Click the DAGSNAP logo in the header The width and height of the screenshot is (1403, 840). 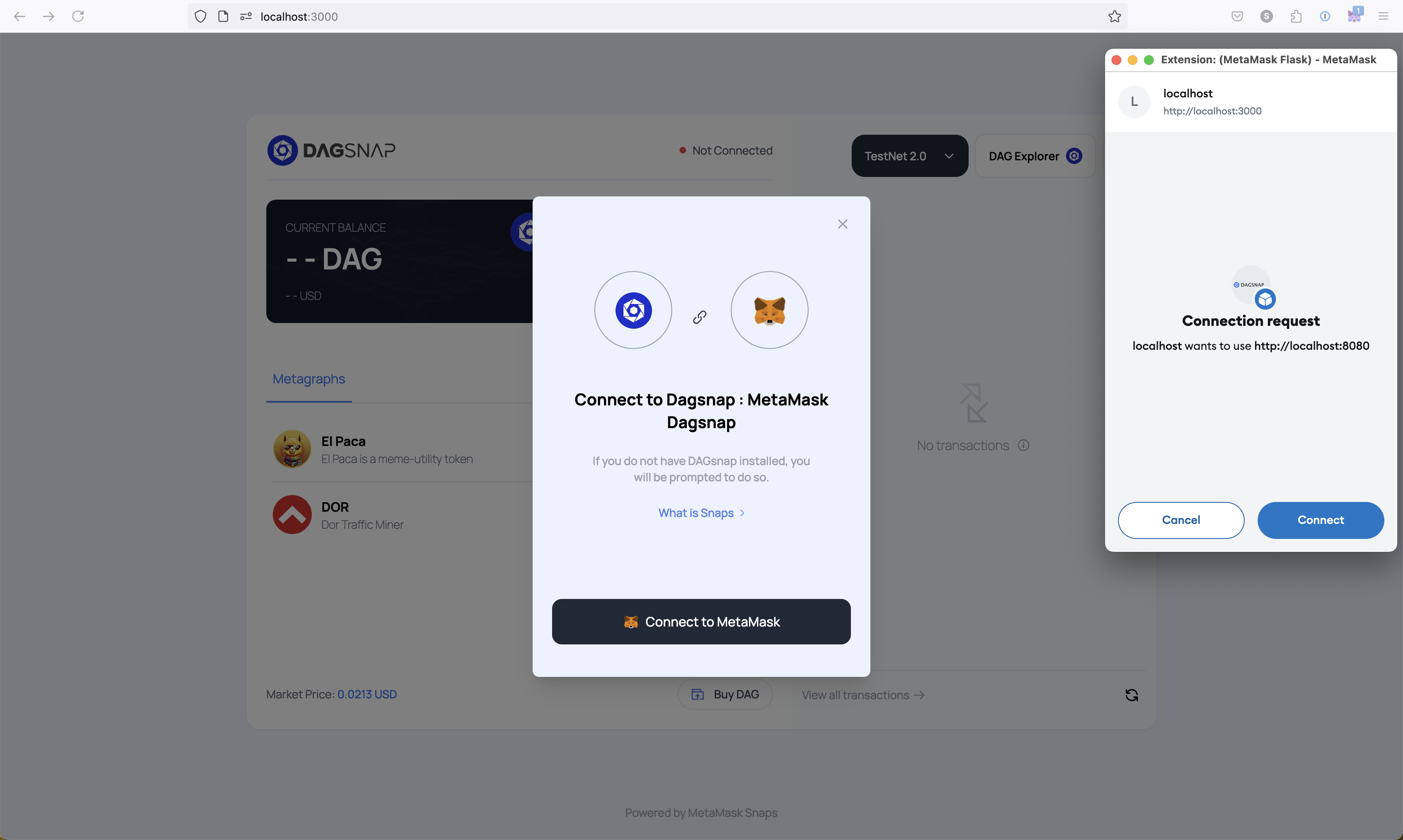tap(331, 151)
